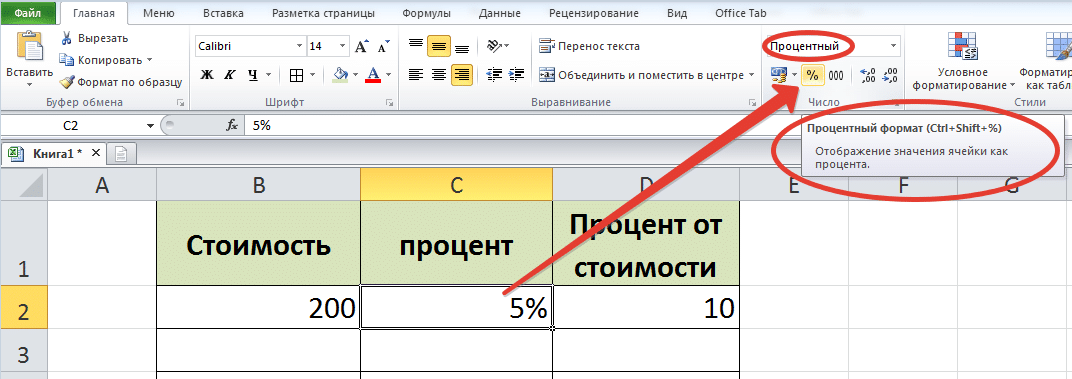
Task: Click the insert function fx button
Action: pos(232,126)
